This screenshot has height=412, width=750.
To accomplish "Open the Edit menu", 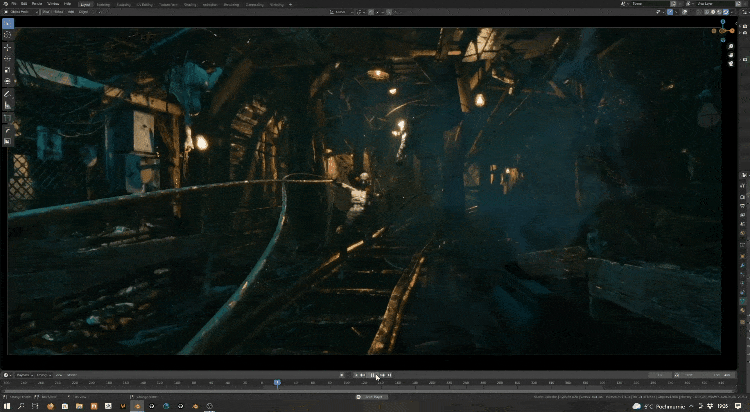I will (23, 4).
